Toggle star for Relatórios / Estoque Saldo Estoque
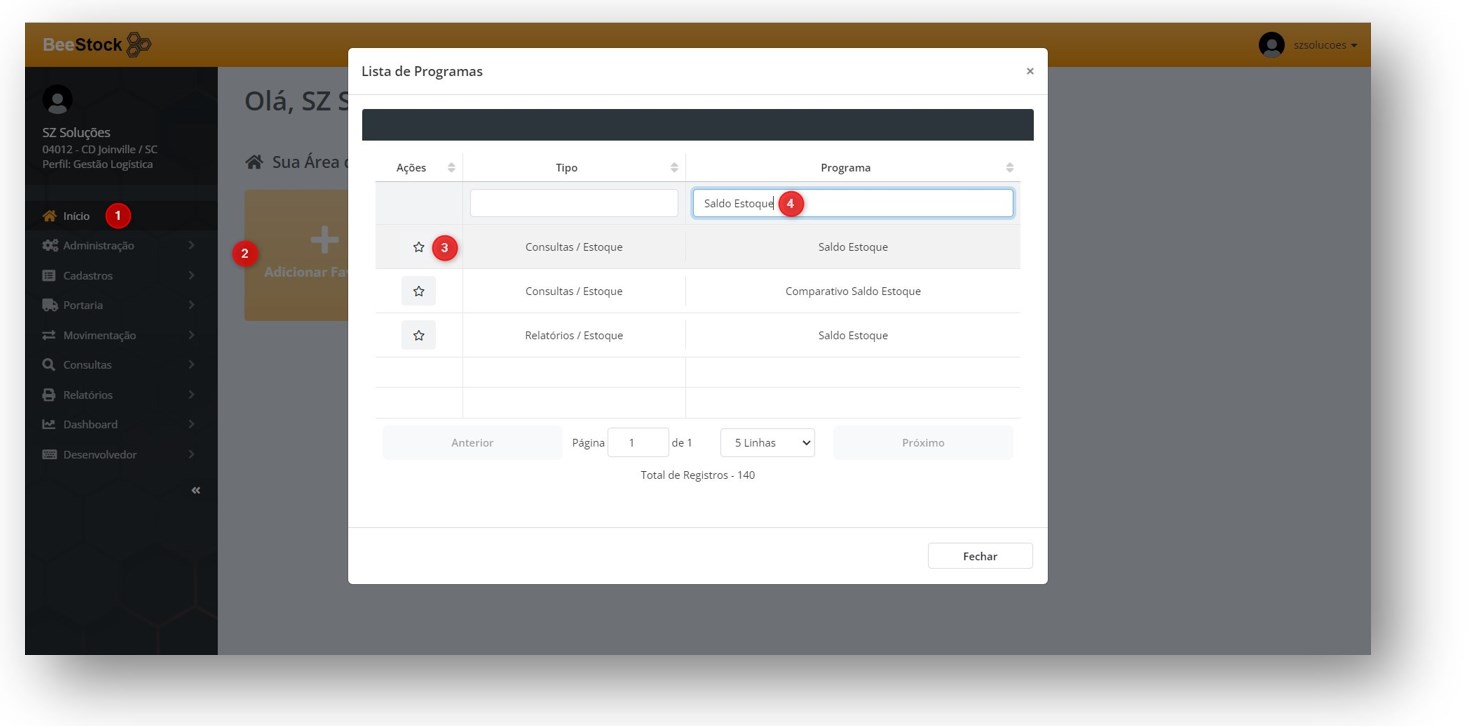Viewport: 1469px width, 726px height. coord(418,335)
